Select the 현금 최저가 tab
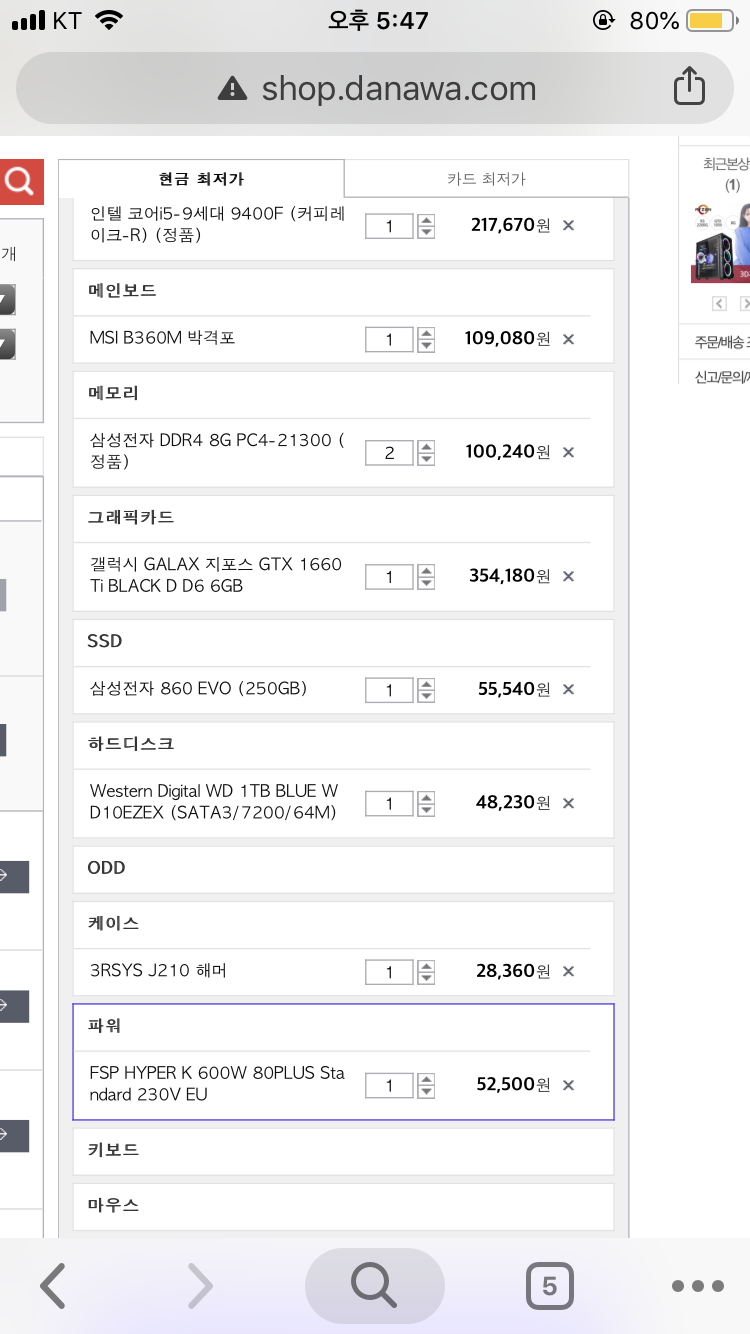Viewport: 750px width, 1334px height. coord(201,179)
